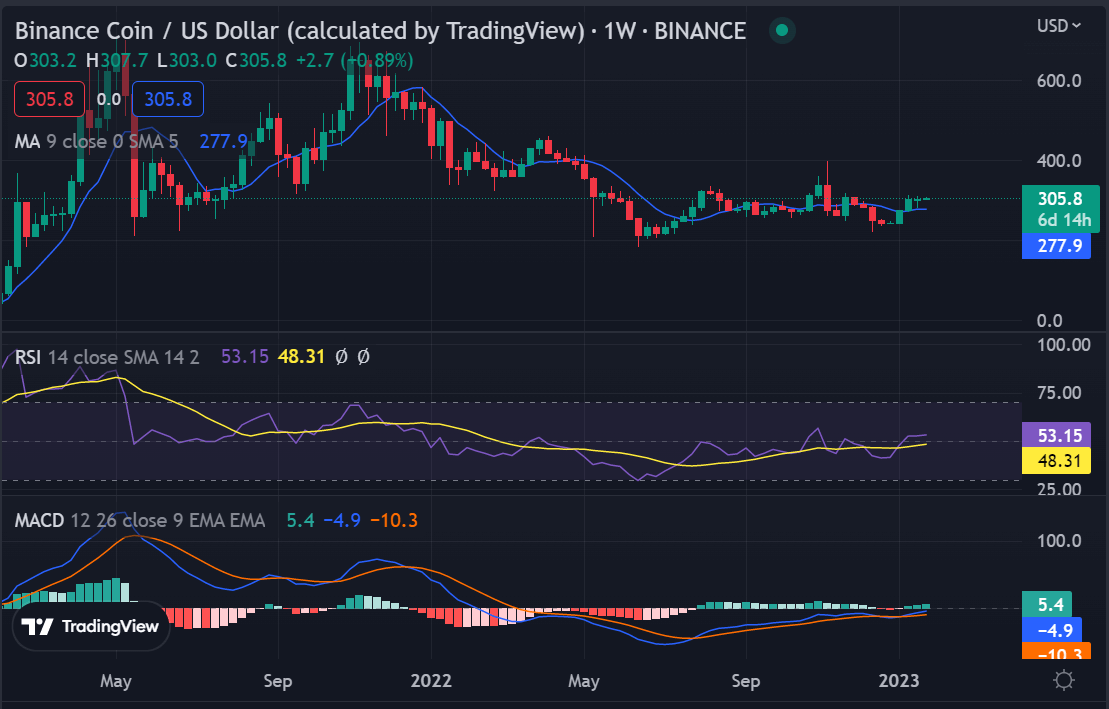This screenshot has width=1109, height=709.
Task: Select the MACD 12 26 close indicator legend
Action: tap(139, 521)
